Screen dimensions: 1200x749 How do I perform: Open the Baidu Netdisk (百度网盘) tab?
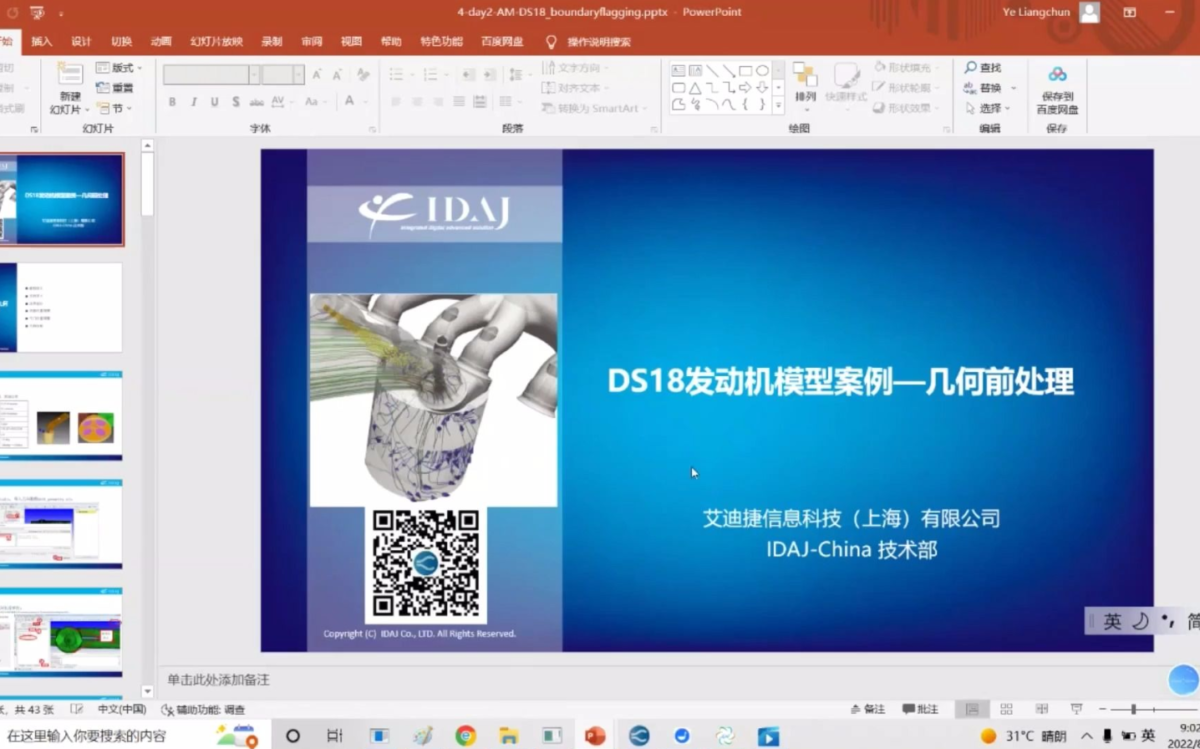(x=502, y=42)
